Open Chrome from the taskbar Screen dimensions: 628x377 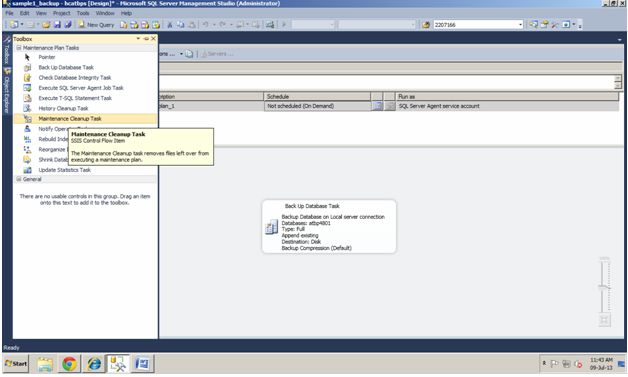(69, 364)
